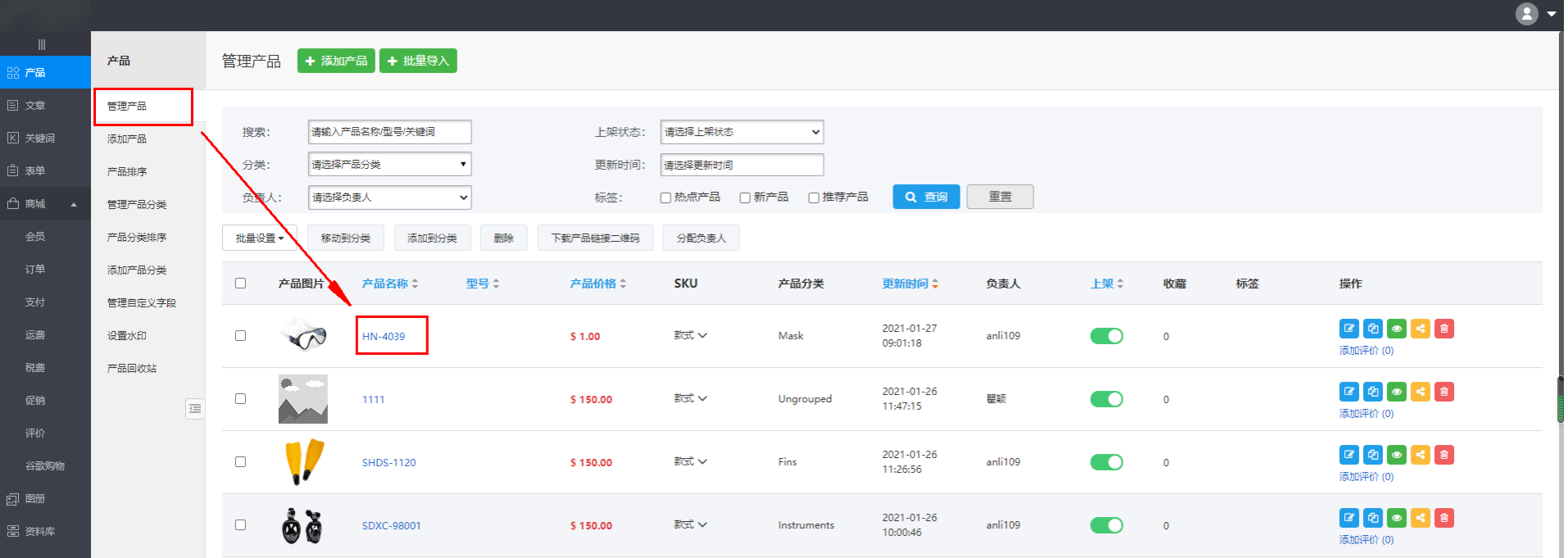Screen dimensions: 1568x558
Task: Click the vertical scrollbar thumb on the right edge
Action: [x=1561, y=399]
